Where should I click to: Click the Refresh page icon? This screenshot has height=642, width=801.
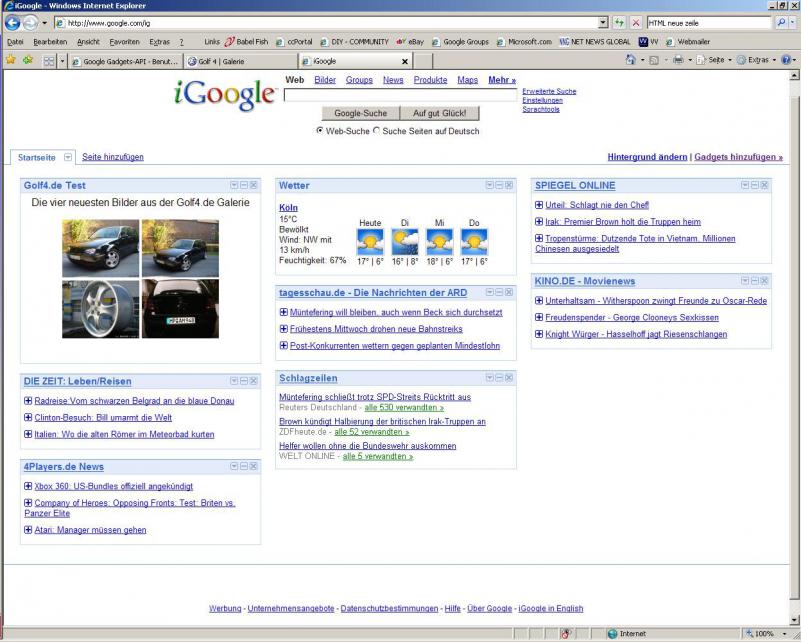click(x=620, y=22)
